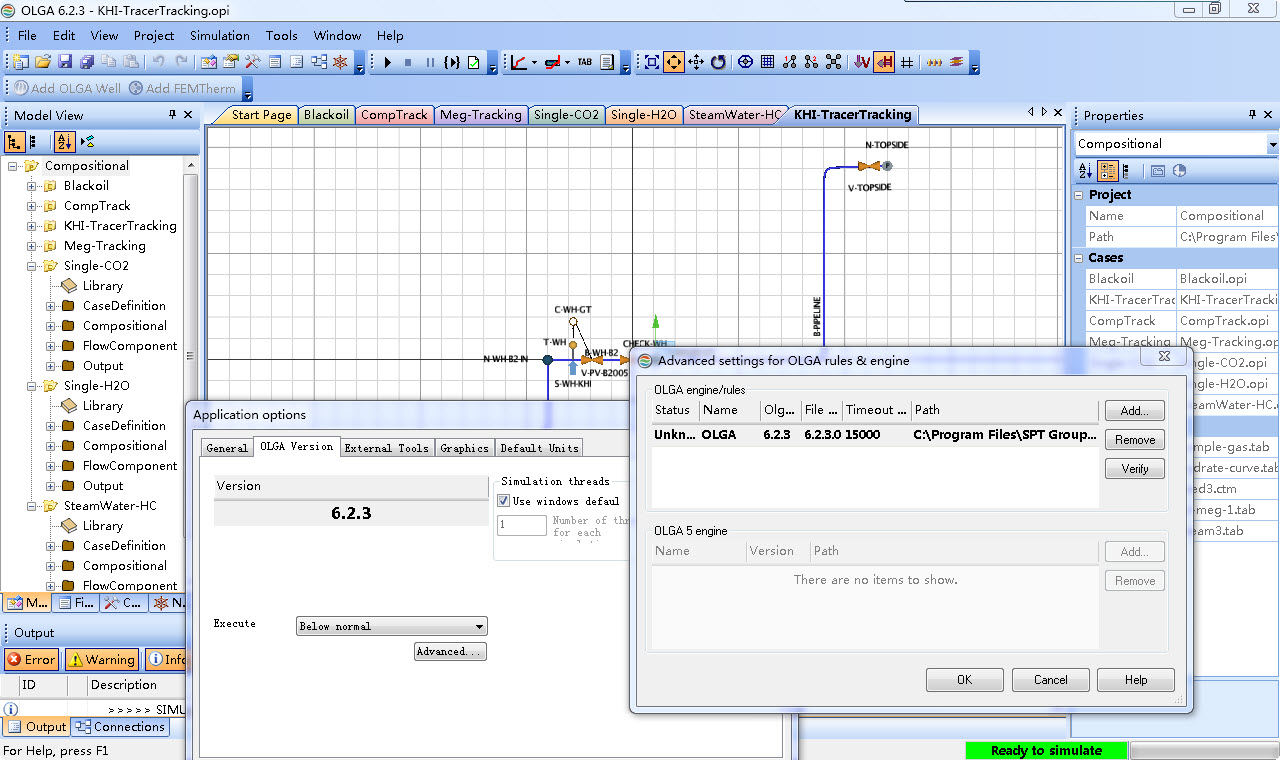The height and width of the screenshot is (760, 1280).
Task: Expand the Blackoil tree node
Action: point(32,186)
